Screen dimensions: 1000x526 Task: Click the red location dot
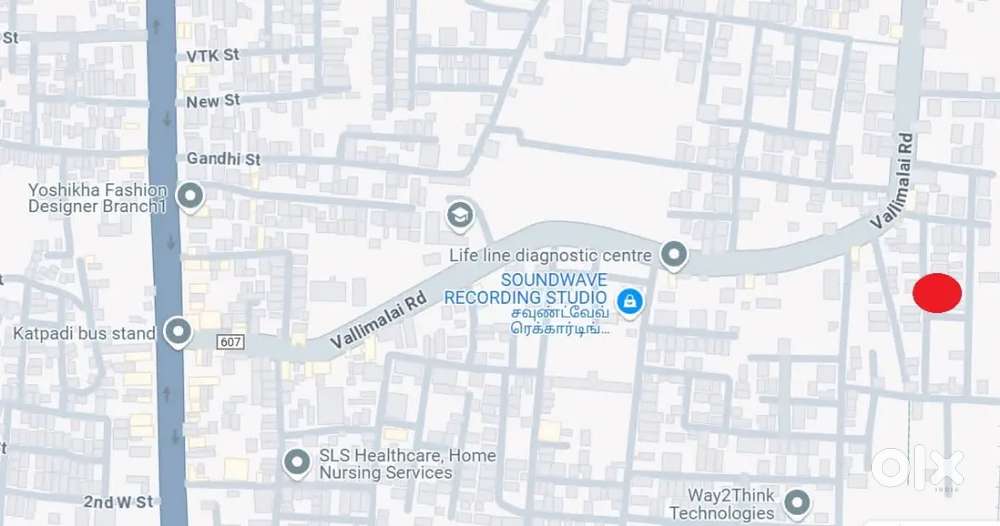(x=937, y=293)
